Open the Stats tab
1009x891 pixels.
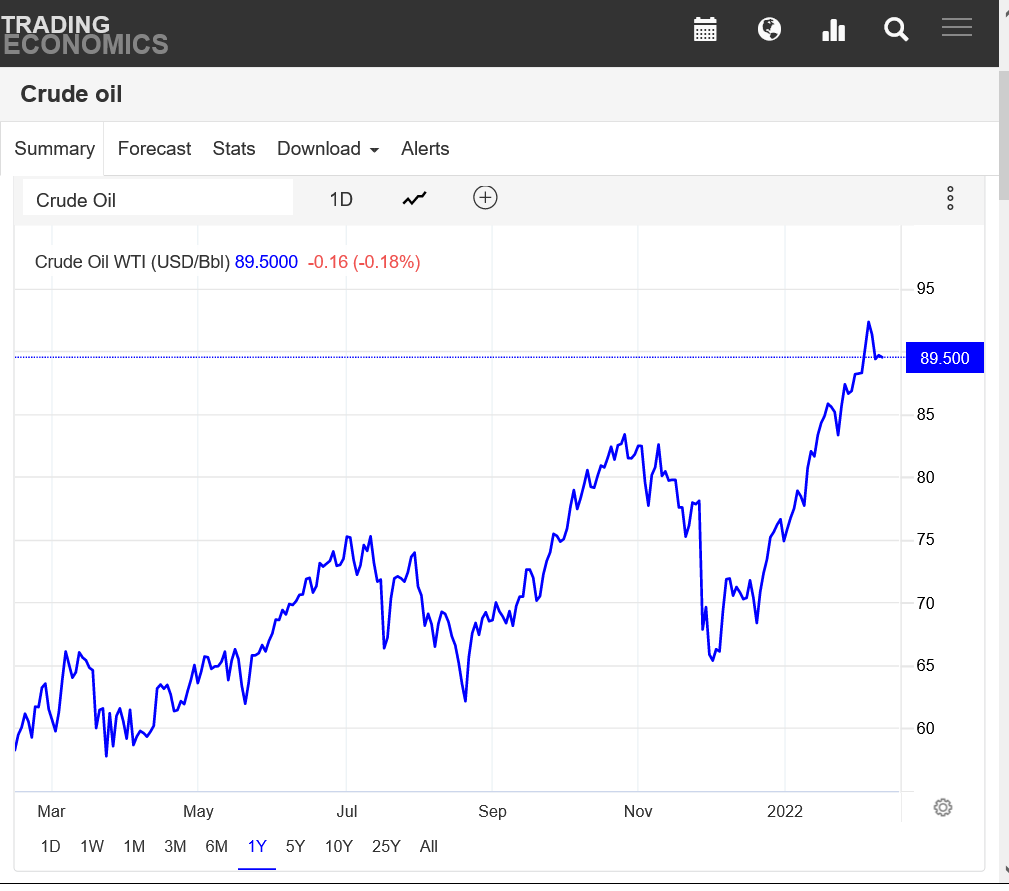[234, 149]
